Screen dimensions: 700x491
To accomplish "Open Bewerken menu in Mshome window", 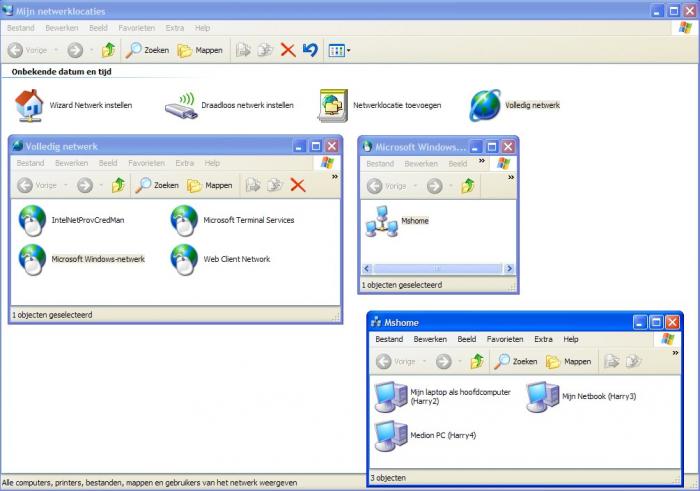I will (430, 339).
